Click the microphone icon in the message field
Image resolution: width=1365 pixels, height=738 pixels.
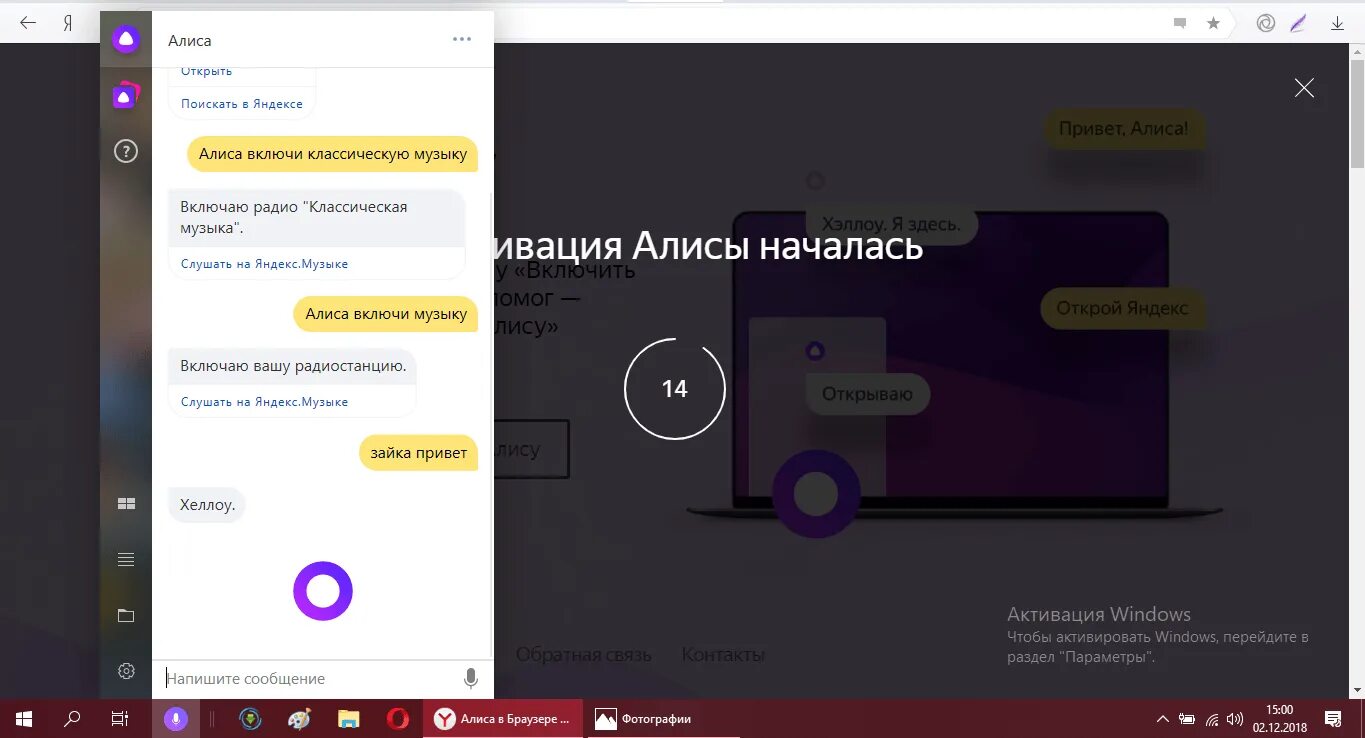471,679
